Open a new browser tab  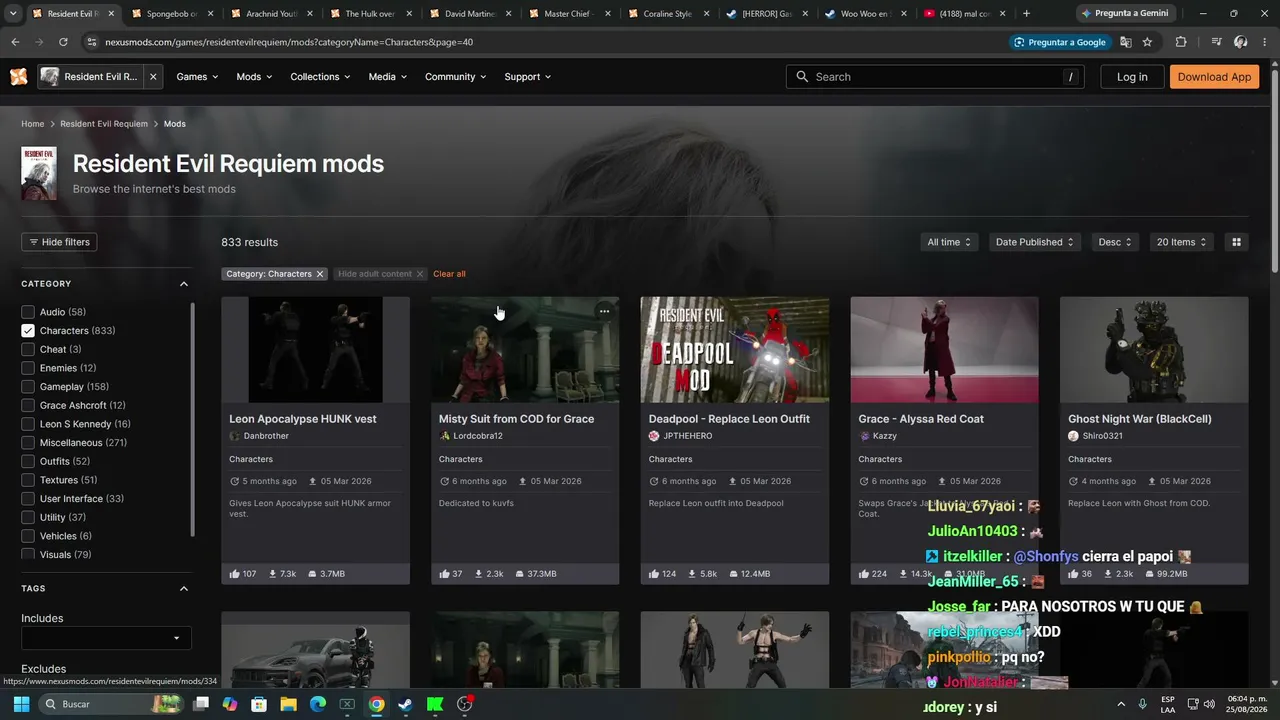(x=1026, y=14)
